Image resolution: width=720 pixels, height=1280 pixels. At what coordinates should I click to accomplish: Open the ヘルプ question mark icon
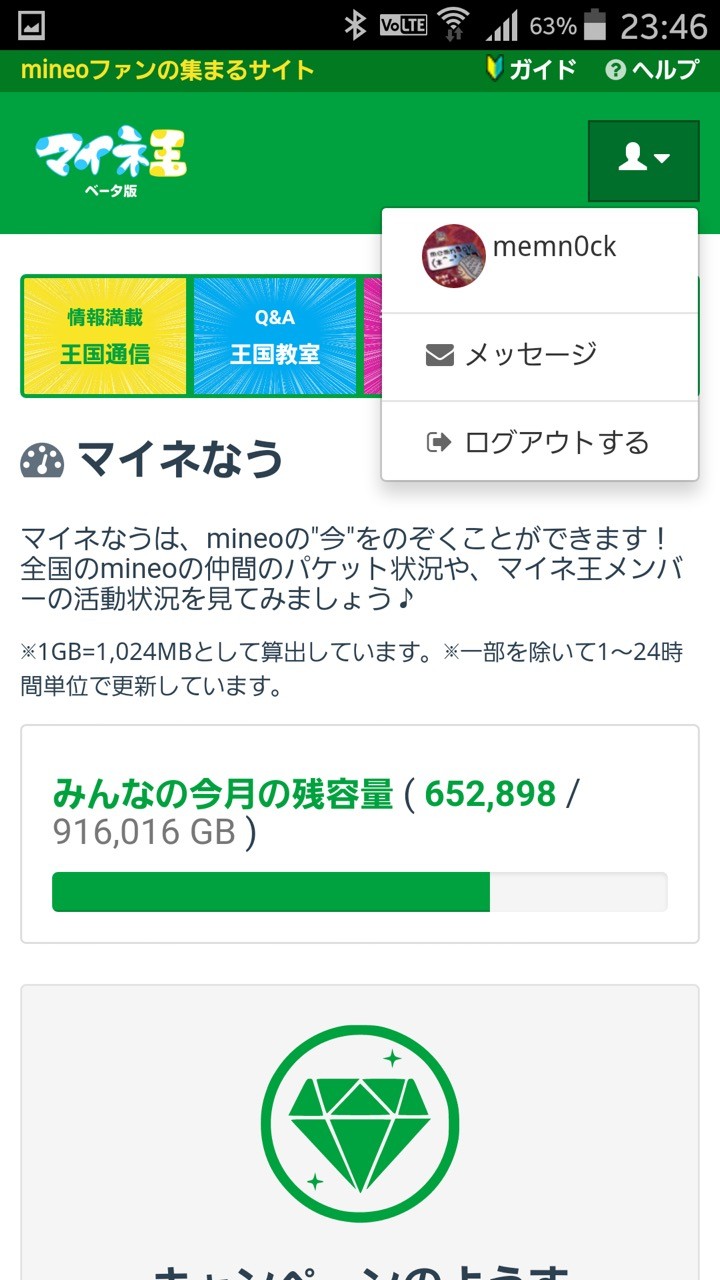616,70
